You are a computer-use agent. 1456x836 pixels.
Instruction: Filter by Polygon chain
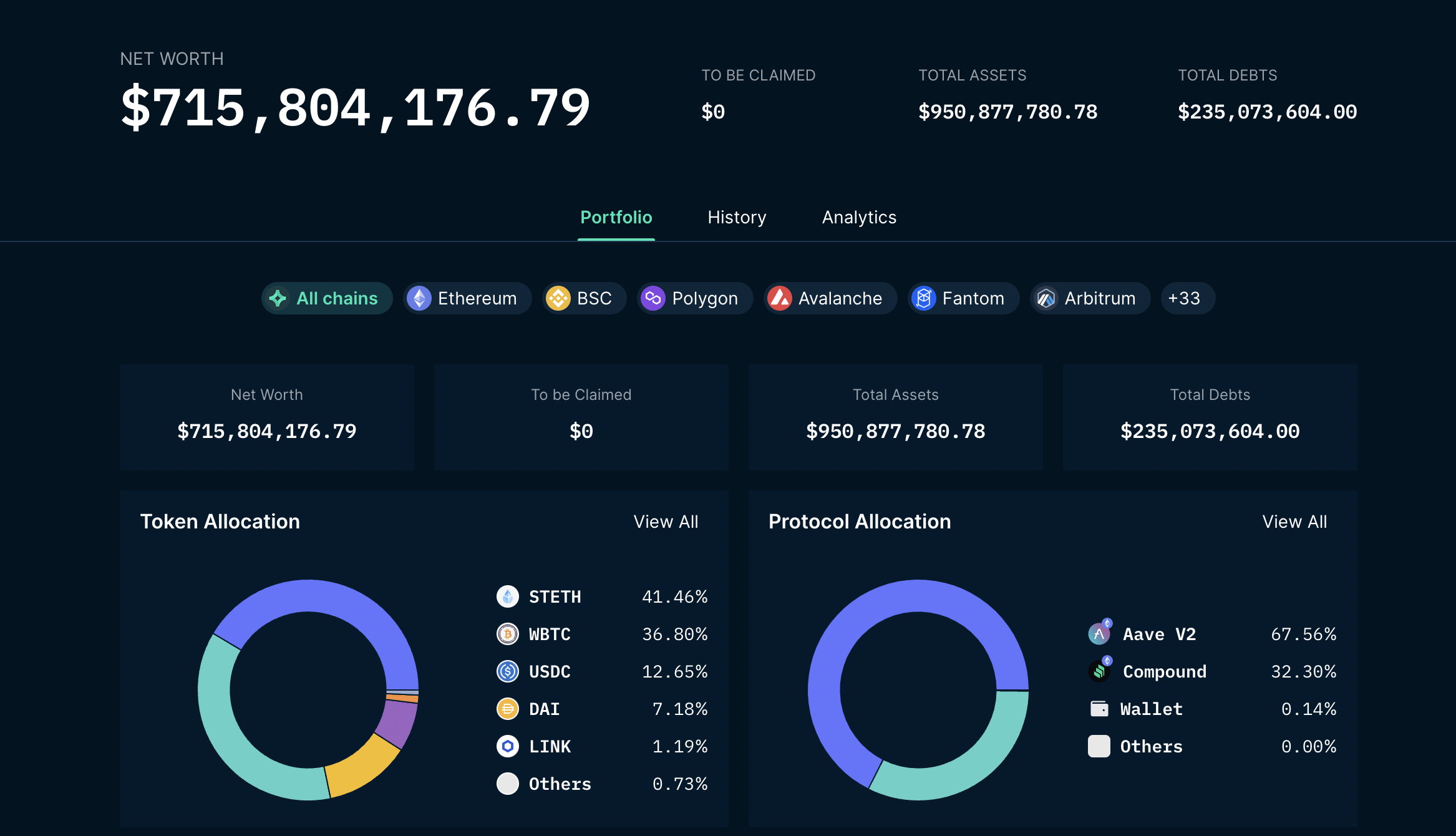pos(695,298)
